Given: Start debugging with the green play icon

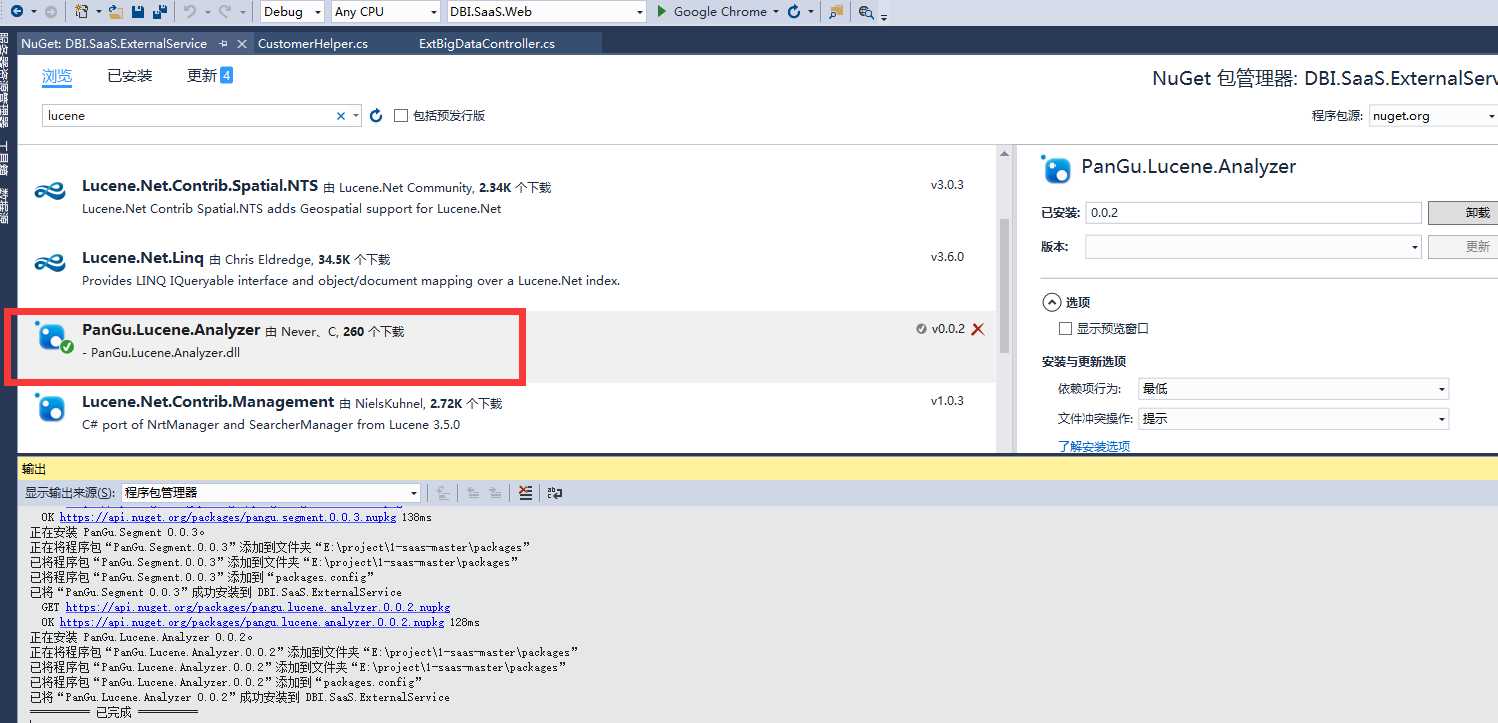Looking at the screenshot, I should click(x=661, y=11).
